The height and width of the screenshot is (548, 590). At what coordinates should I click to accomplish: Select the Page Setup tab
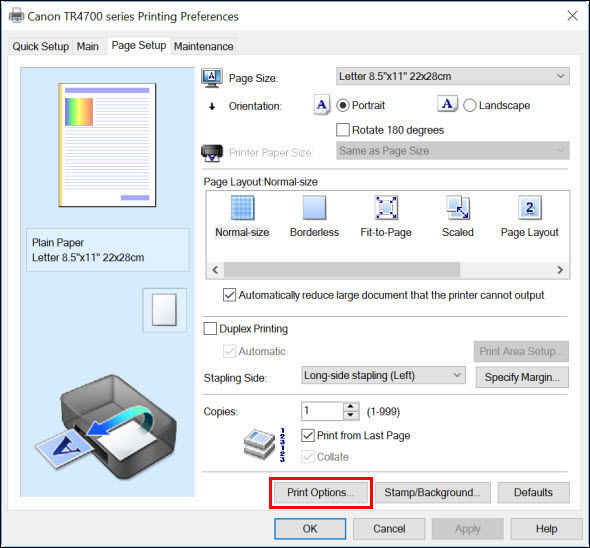(139, 46)
